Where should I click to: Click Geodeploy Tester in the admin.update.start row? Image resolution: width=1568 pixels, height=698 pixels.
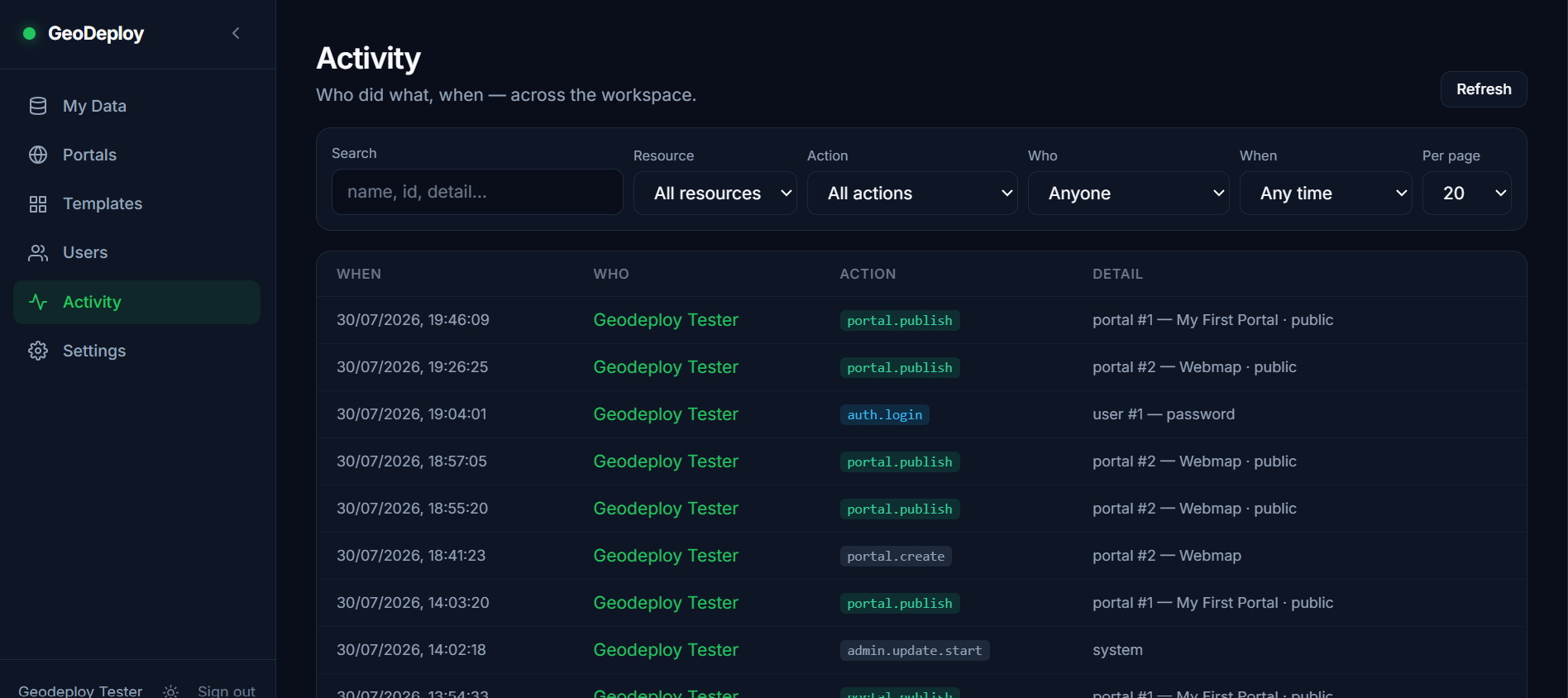click(x=666, y=650)
